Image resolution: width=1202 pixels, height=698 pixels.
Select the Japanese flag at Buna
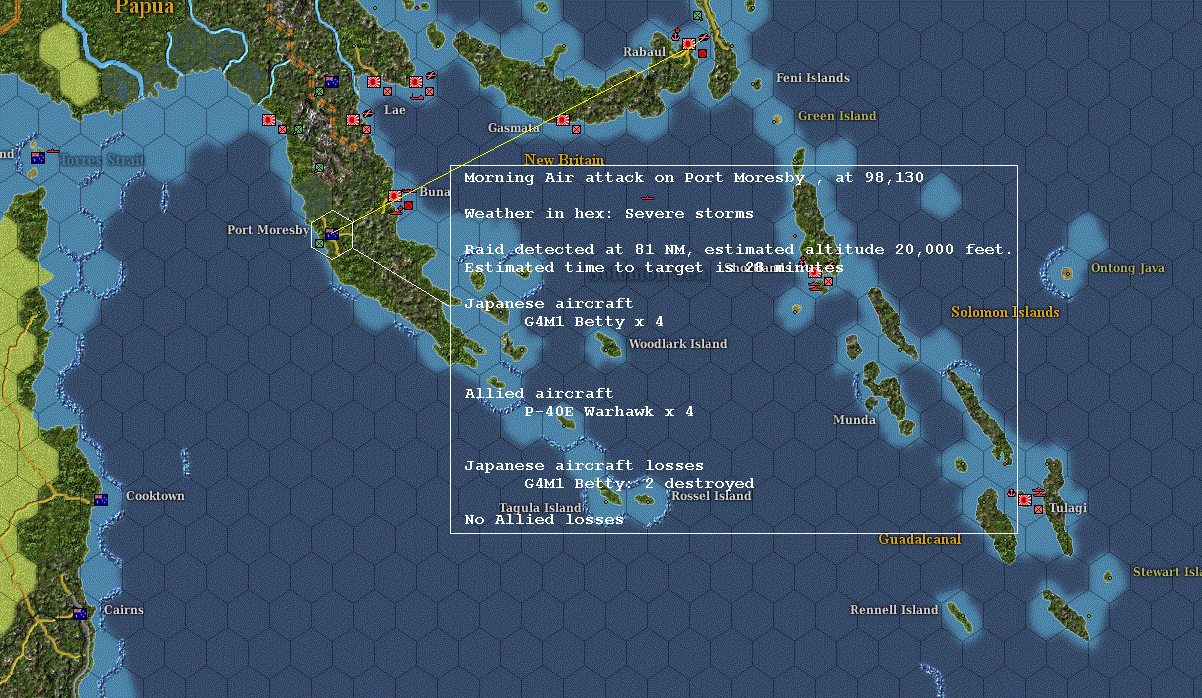click(x=395, y=196)
